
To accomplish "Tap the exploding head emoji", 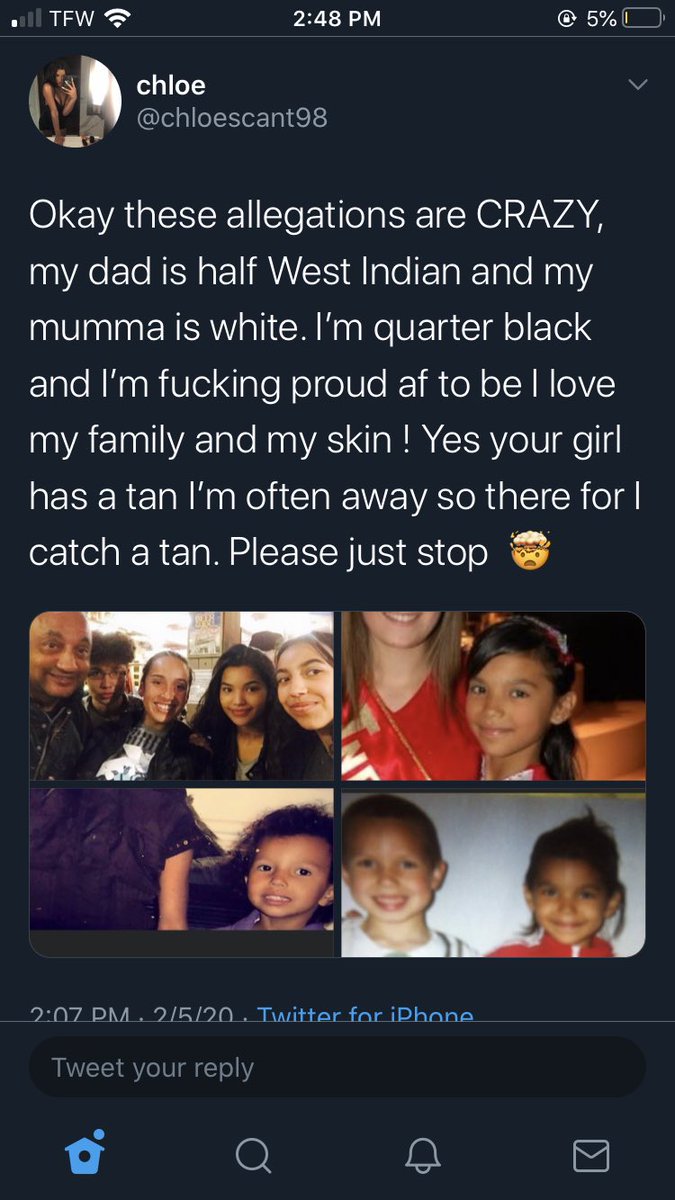I will [531, 551].
